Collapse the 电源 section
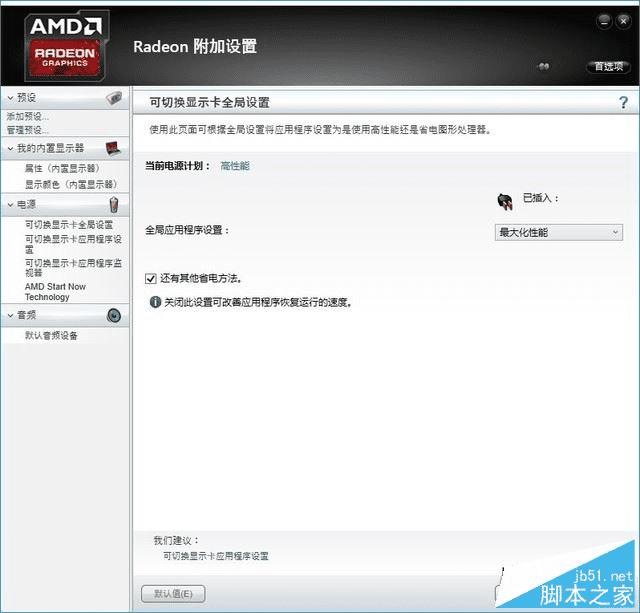This screenshot has width=640, height=613. coord(11,204)
